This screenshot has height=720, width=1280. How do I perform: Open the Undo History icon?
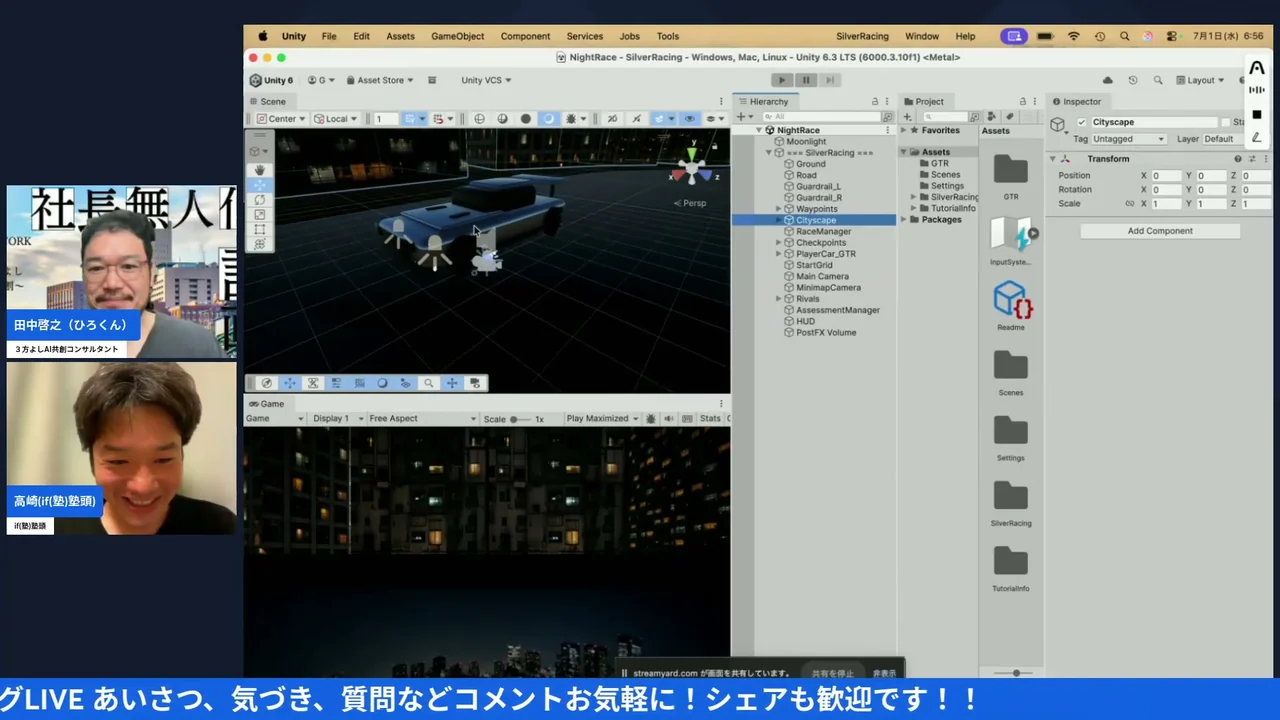pos(1132,80)
